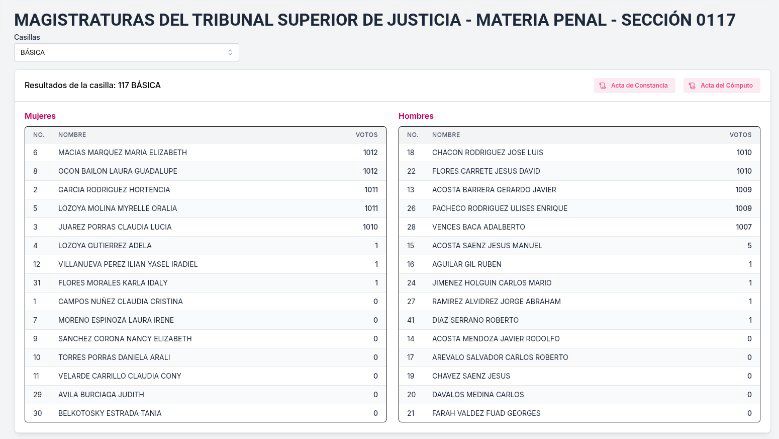This screenshot has width=779, height=439.
Task: Select row FLORES CARRETE JESUS DAVID
Action: pyautogui.click(x=579, y=171)
